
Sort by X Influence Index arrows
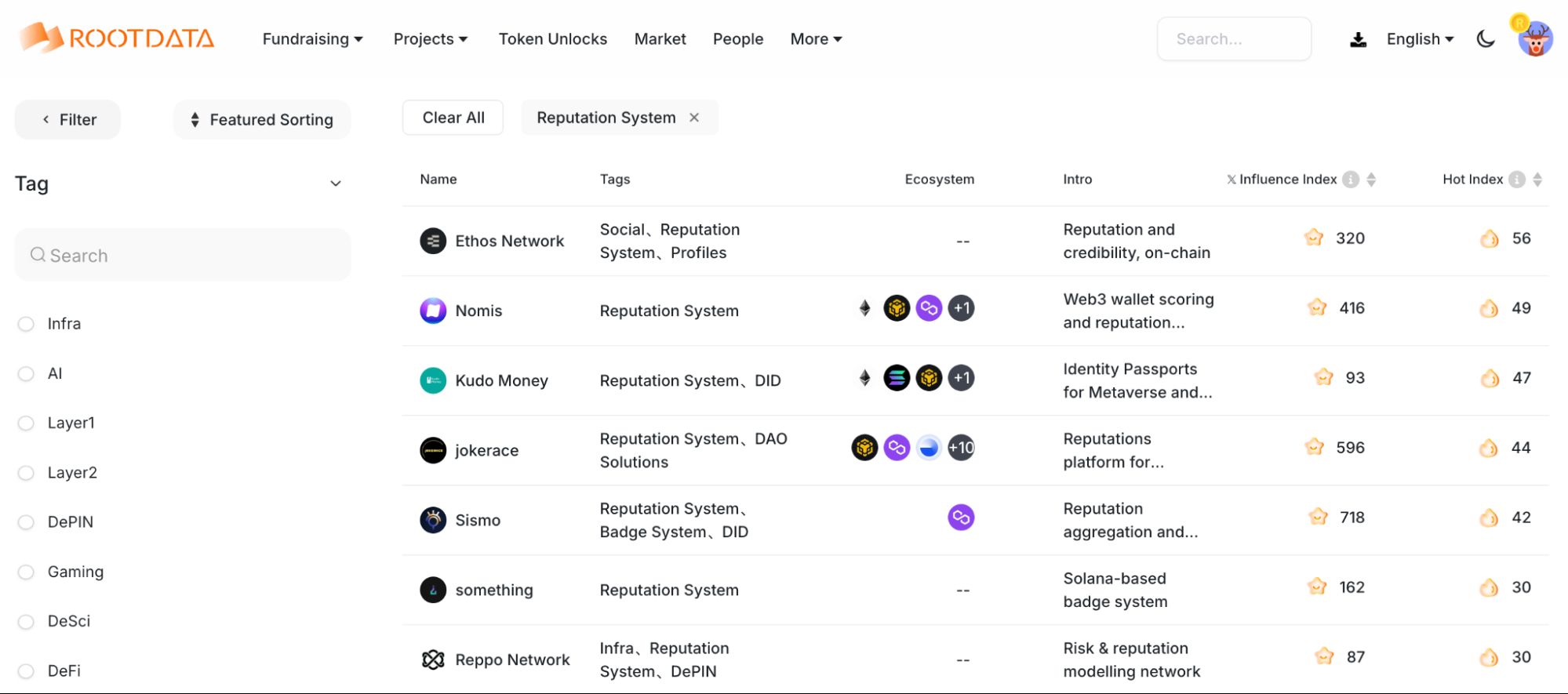1371,180
